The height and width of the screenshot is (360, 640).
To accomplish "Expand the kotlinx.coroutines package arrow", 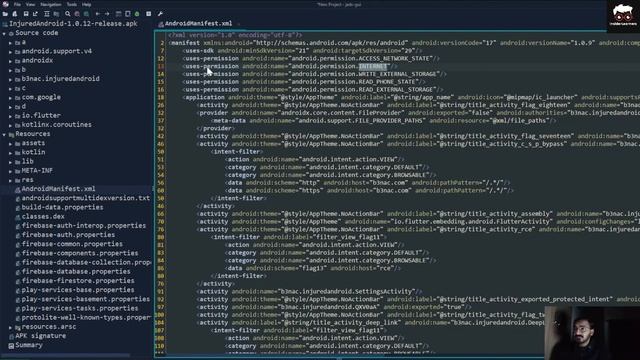I will pyautogui.click(x=11, y=125).
